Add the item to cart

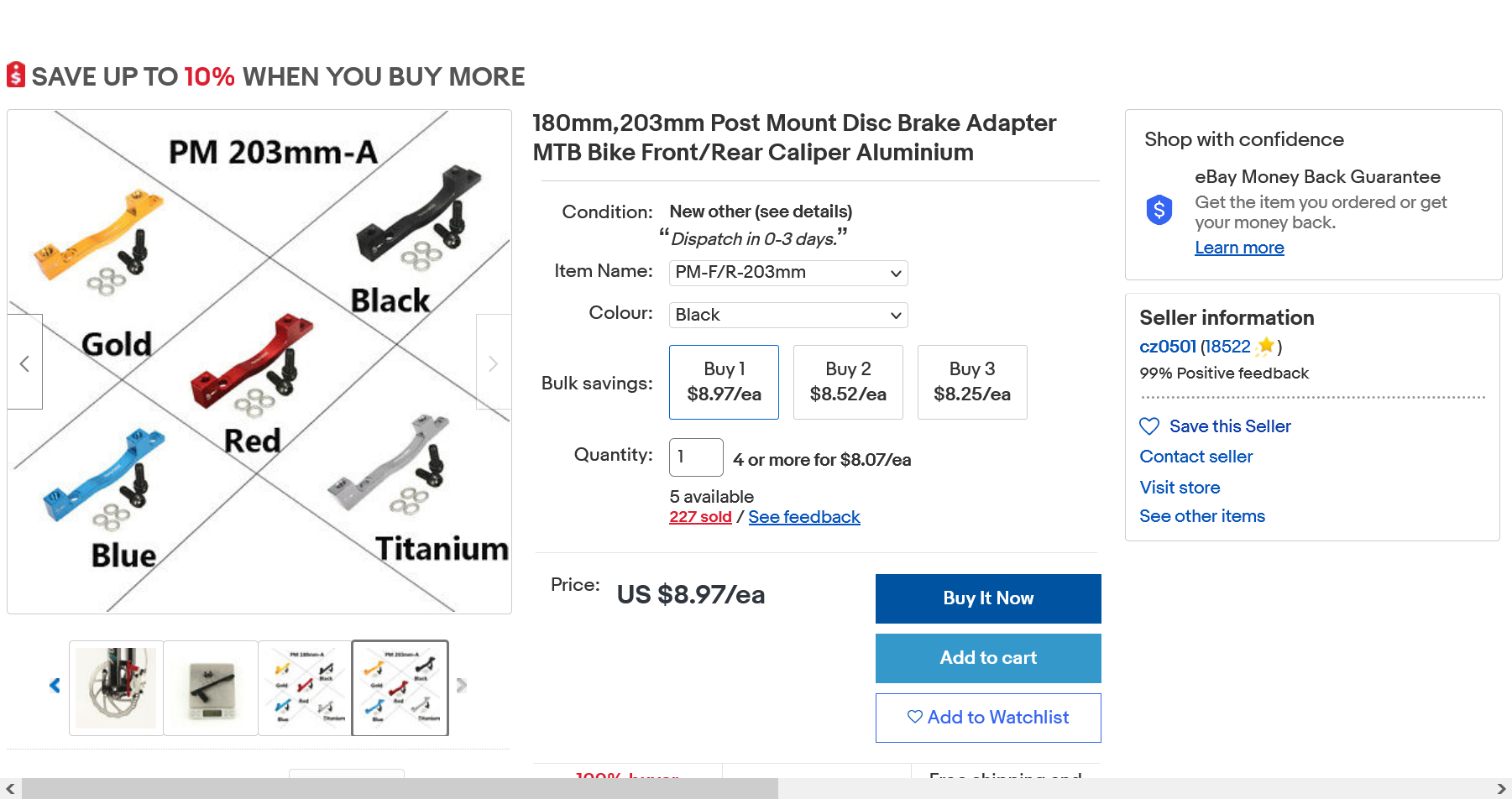[x=988, y=658]
